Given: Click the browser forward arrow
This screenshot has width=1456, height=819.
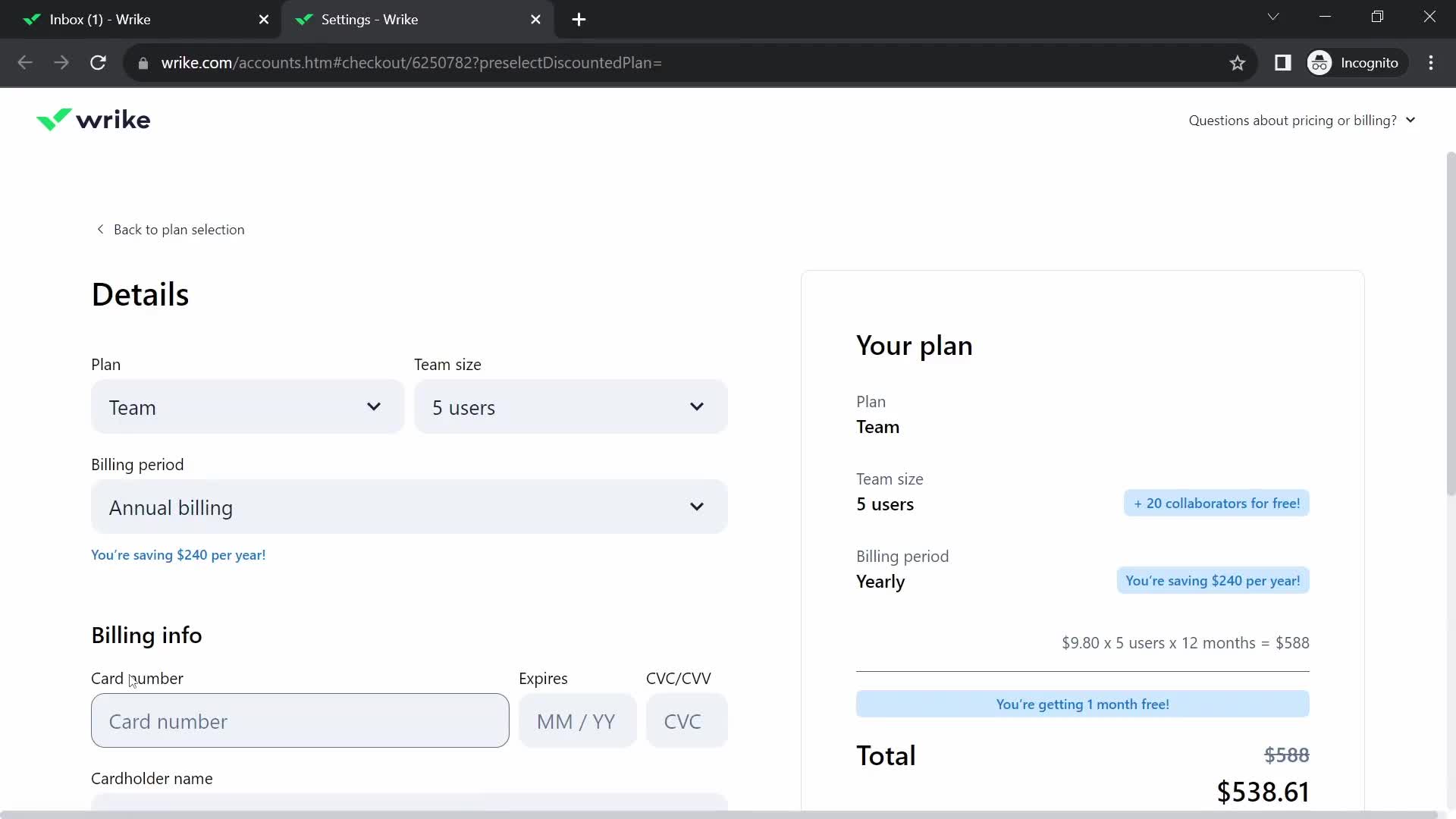Looking at the screenshot, I should pos(61,63).
